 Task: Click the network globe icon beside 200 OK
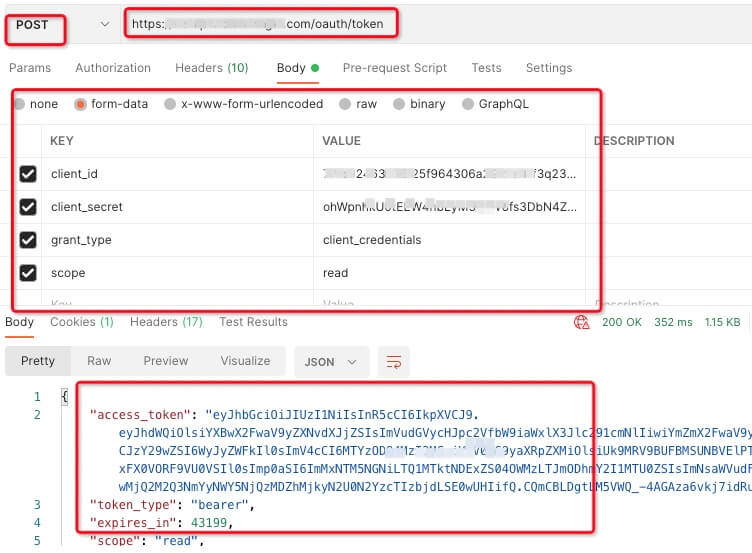582,322
